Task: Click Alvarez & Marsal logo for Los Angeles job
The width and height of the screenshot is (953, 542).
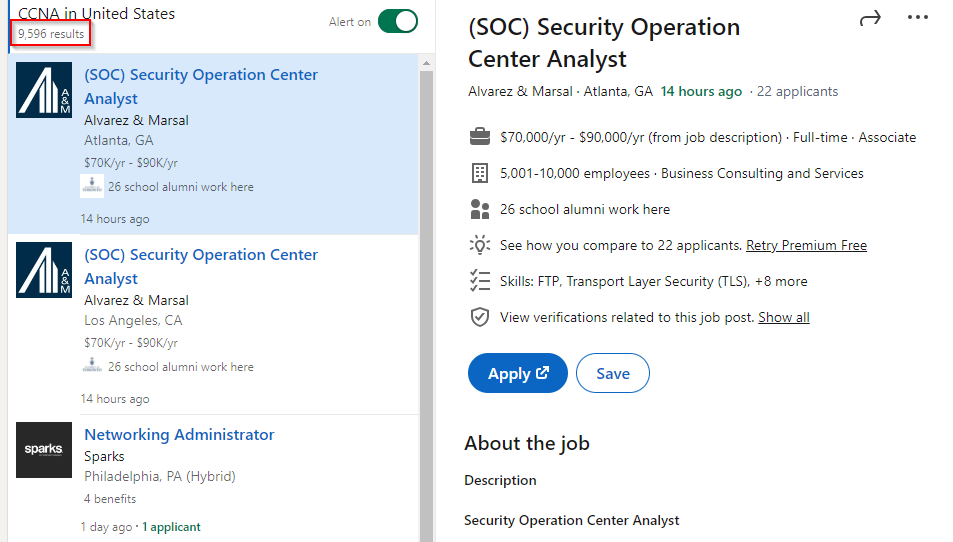Action: [44, 270]
